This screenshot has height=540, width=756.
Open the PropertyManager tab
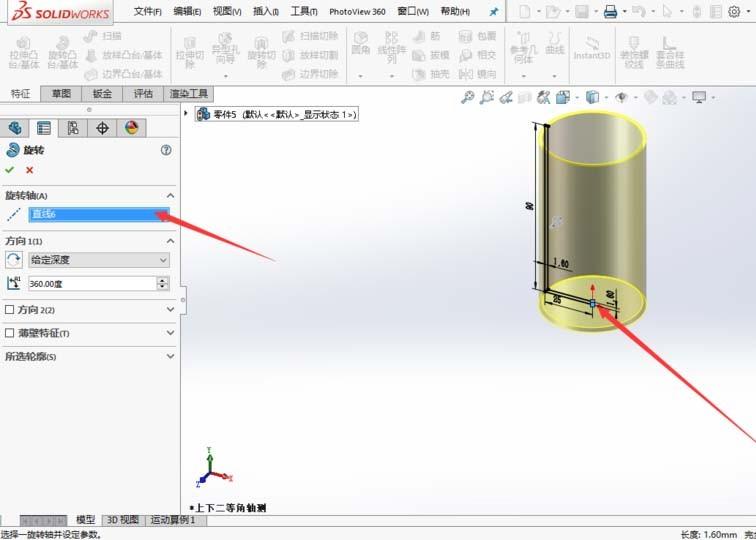tap(43, 128)
